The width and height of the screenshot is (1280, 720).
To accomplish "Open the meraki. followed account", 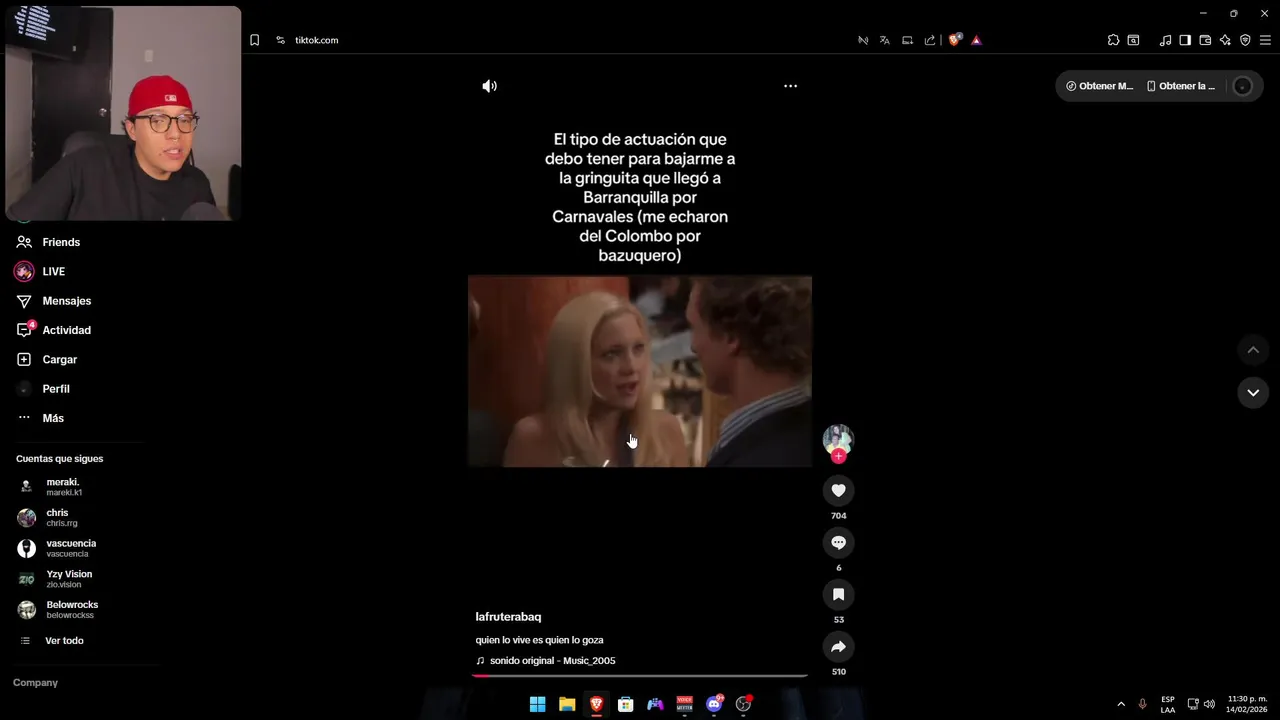I will coord(63,487).
